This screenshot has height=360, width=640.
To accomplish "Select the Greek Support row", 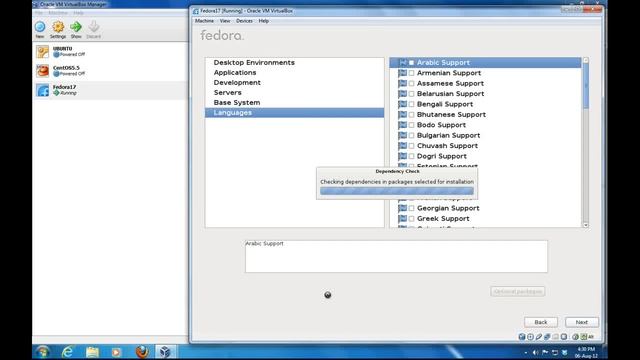I will 485,219.
